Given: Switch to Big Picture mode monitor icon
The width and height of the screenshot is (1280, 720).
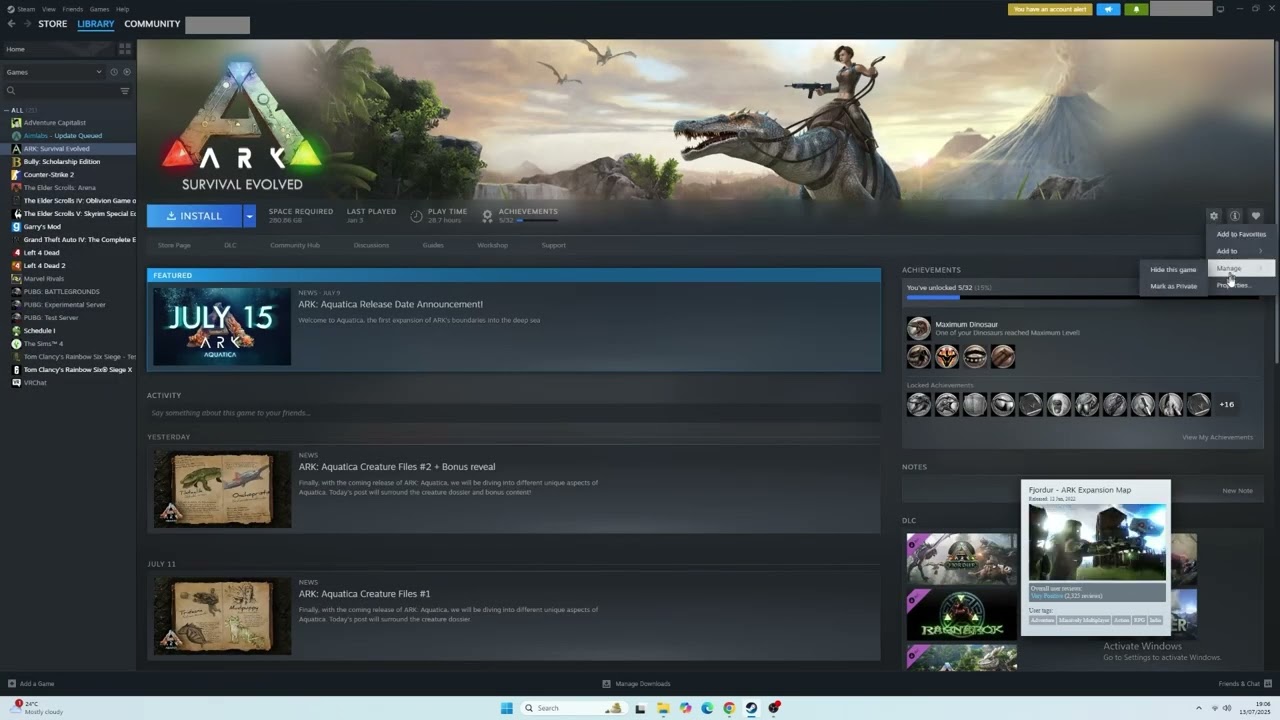Looking at the screenshot, I should (1220, 9).
